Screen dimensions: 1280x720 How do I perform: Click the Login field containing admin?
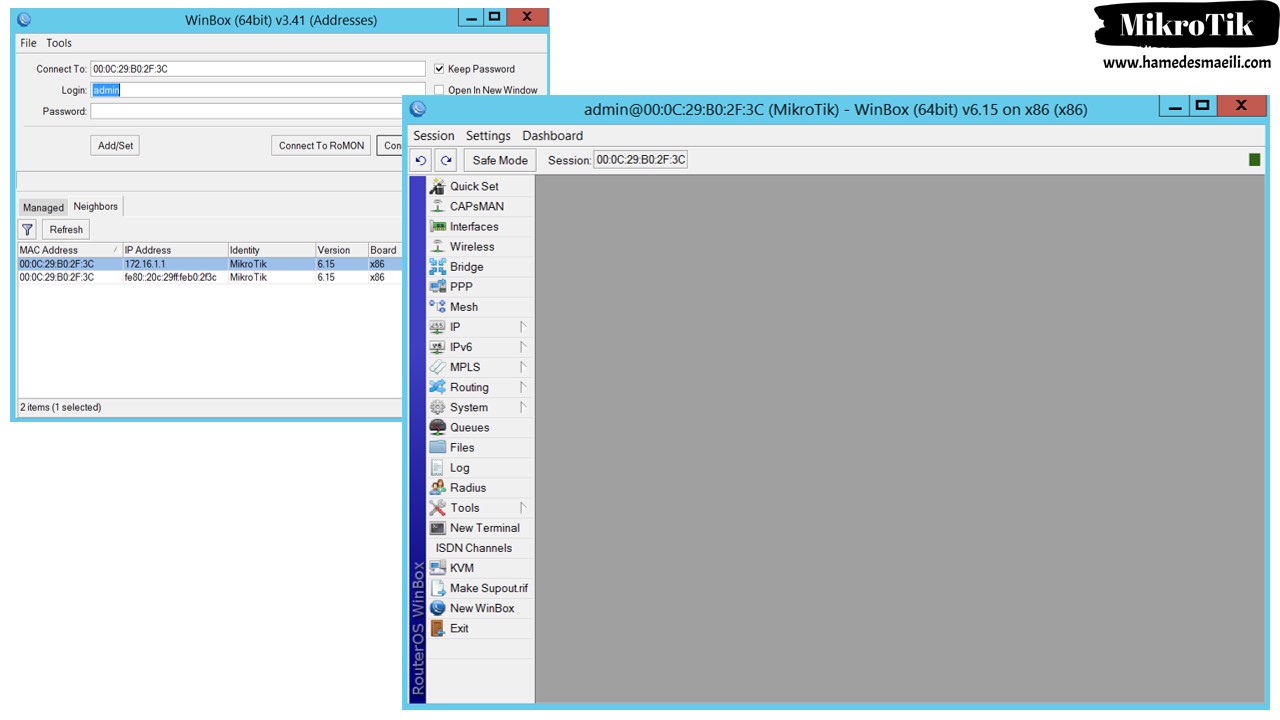[x=258, y=90]
